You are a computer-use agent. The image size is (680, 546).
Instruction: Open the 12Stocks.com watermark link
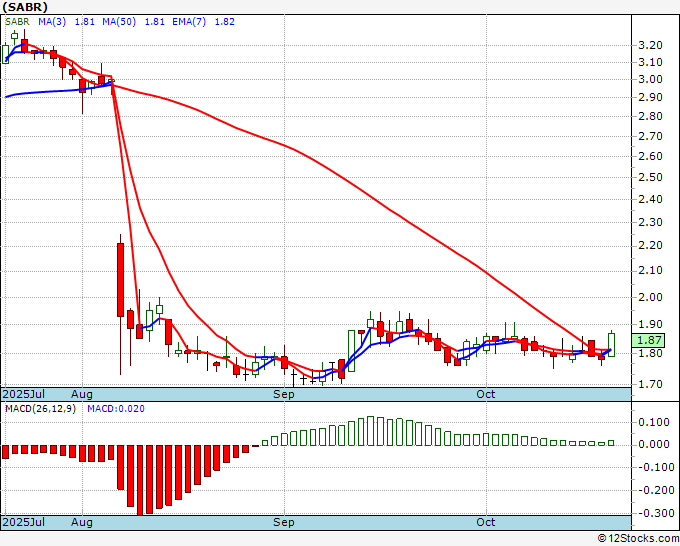point(637,538)
